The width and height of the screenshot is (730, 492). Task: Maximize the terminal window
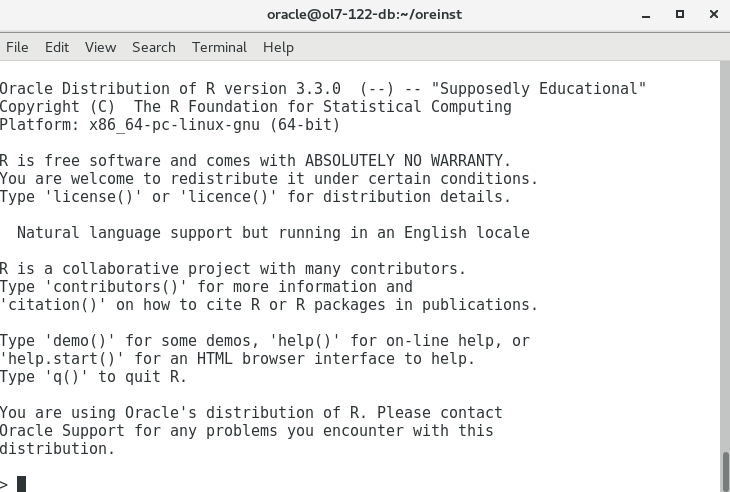click(x=680, y=14)
